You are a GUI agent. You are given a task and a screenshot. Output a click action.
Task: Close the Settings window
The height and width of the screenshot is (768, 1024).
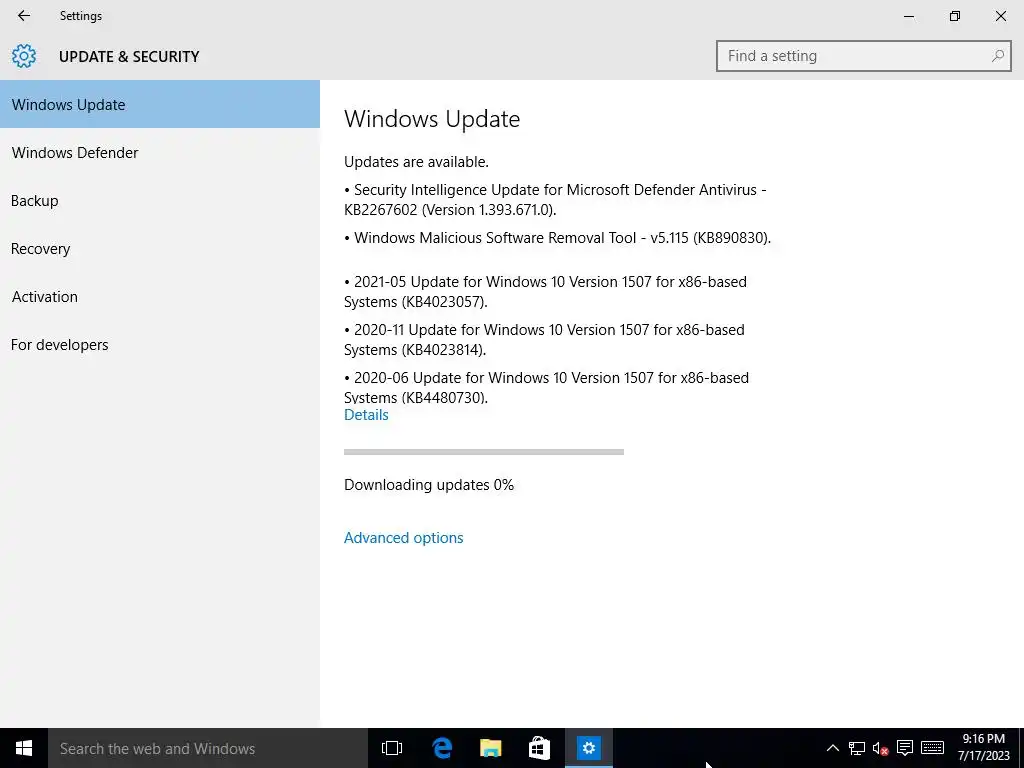pos(1000,16)
